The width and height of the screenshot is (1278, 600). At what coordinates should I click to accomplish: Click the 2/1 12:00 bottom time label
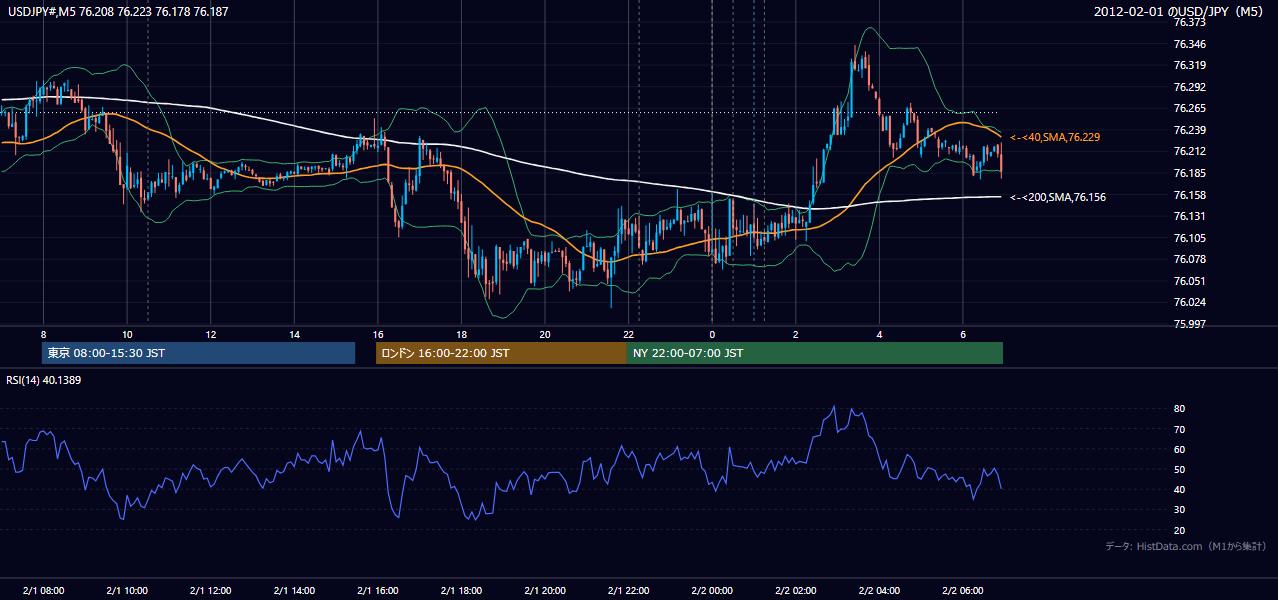[210, 590]
